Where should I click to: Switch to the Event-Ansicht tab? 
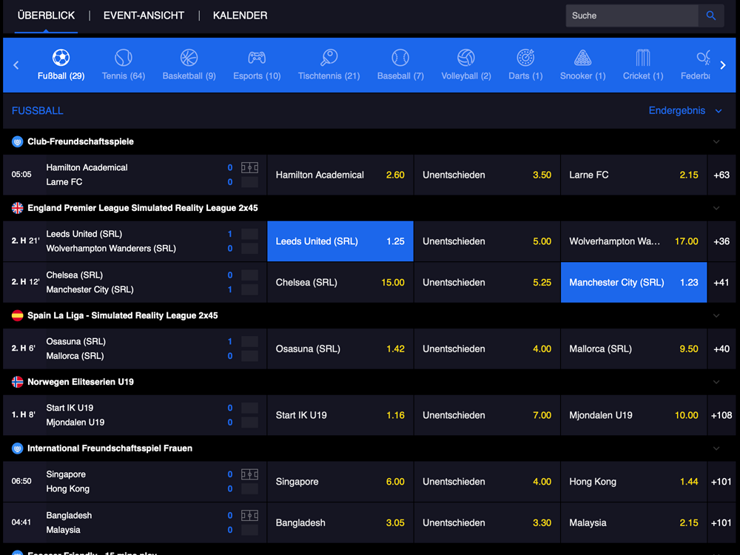coord(143,16)
